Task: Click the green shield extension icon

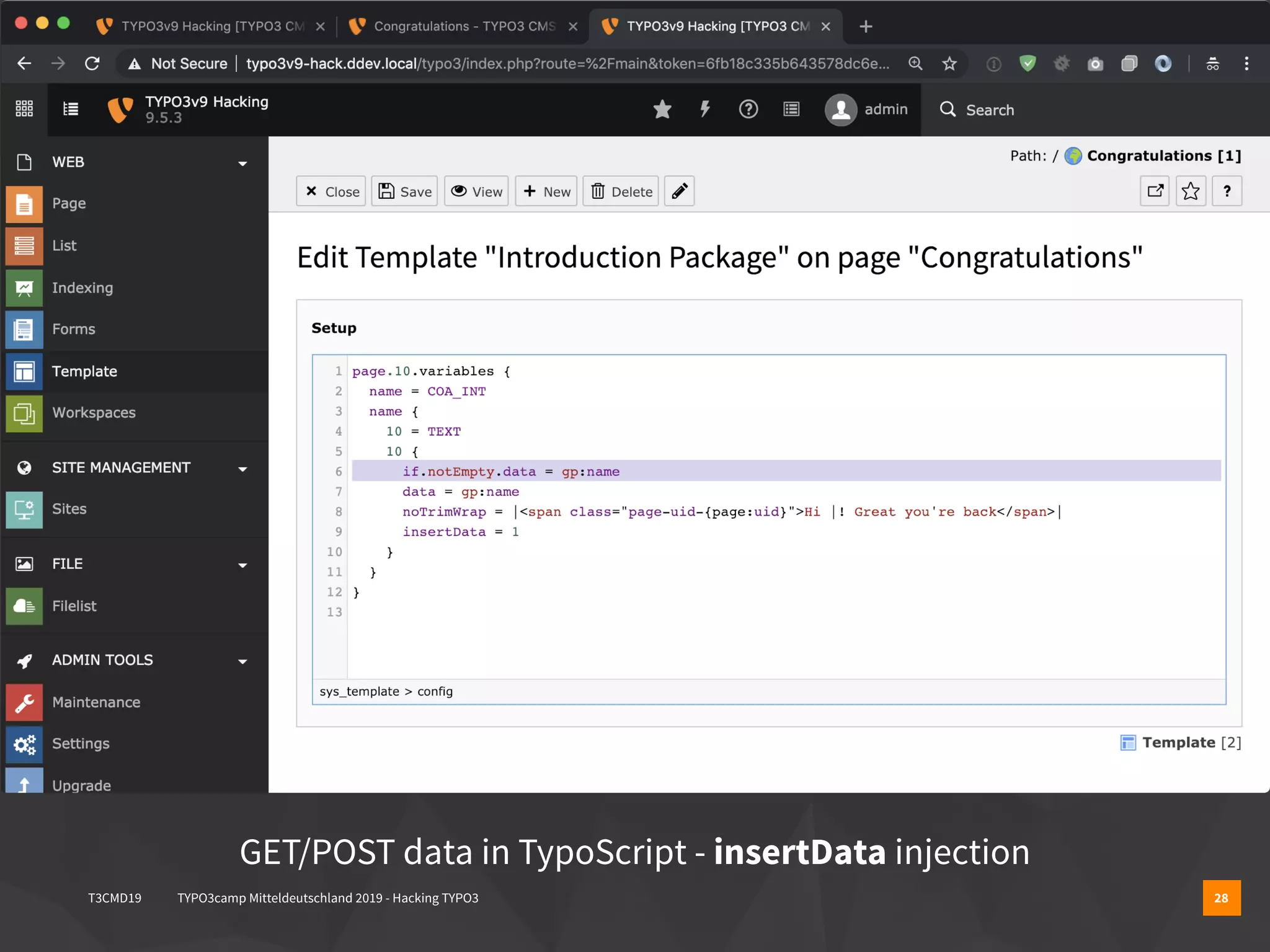Action: click(x=1028, y=63)
